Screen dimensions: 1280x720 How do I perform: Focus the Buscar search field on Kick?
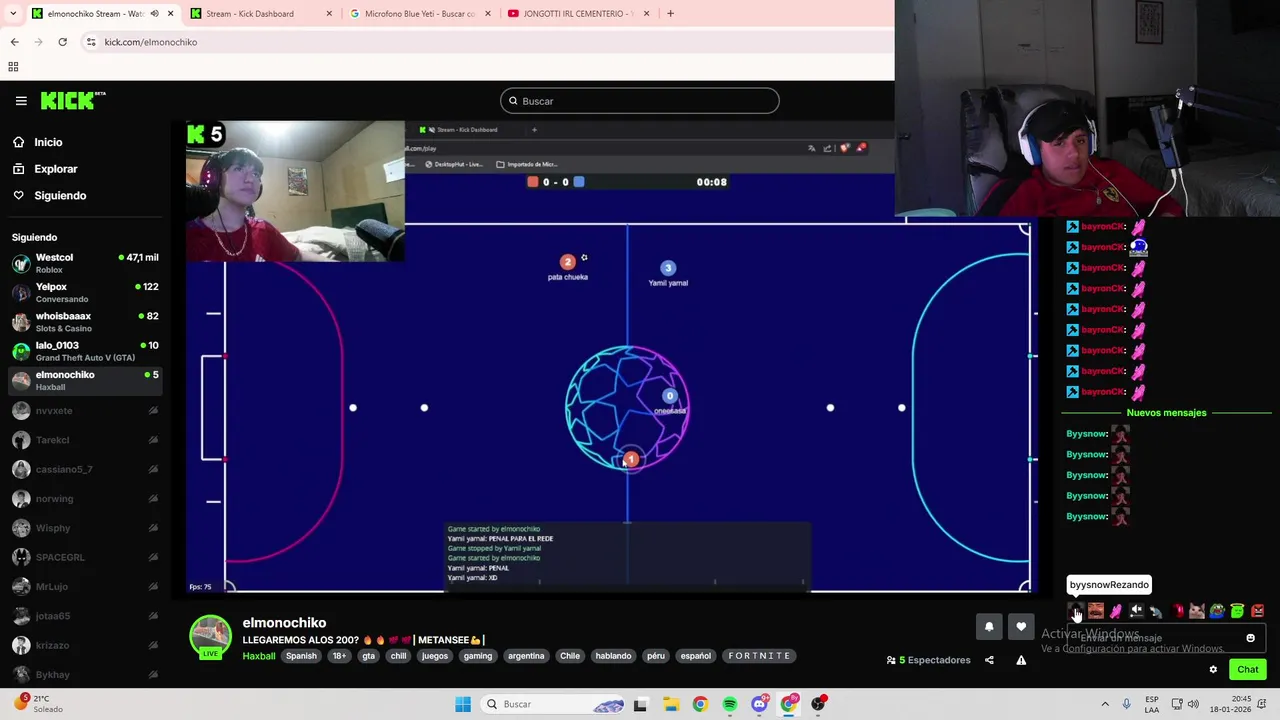[x=639, y=101]
